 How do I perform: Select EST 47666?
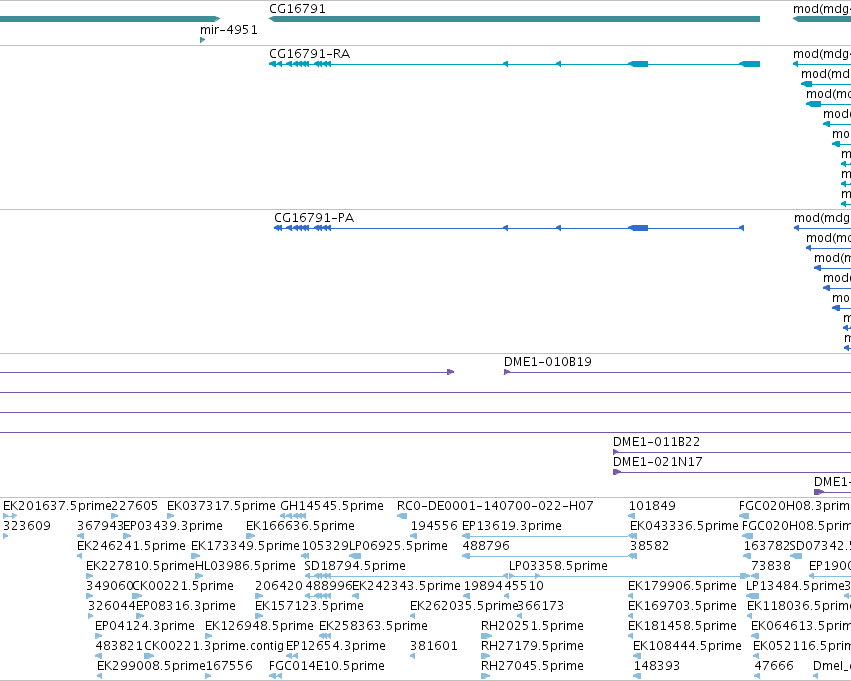point(774,666)
